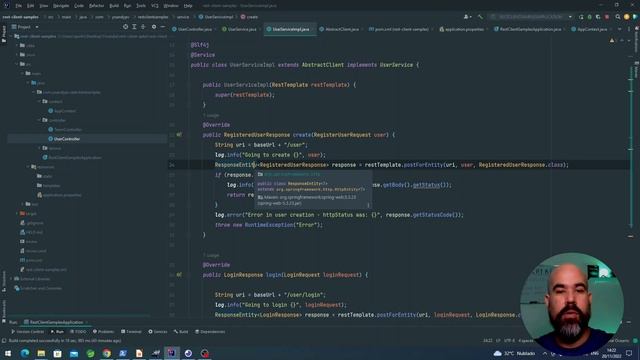This screenshot has height=360, width=640.
Task: Collapse the resources folder in tree
Action: pos(28,167)
